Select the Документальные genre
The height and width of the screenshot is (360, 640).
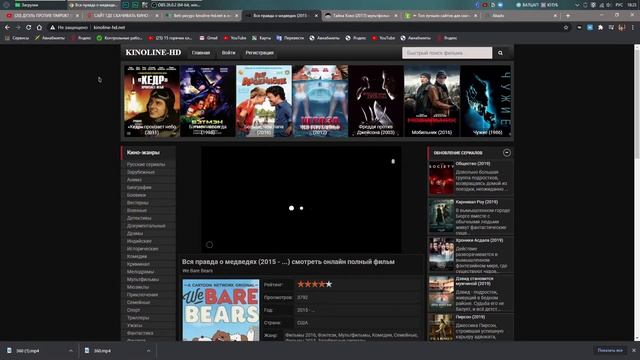(146, 226)
